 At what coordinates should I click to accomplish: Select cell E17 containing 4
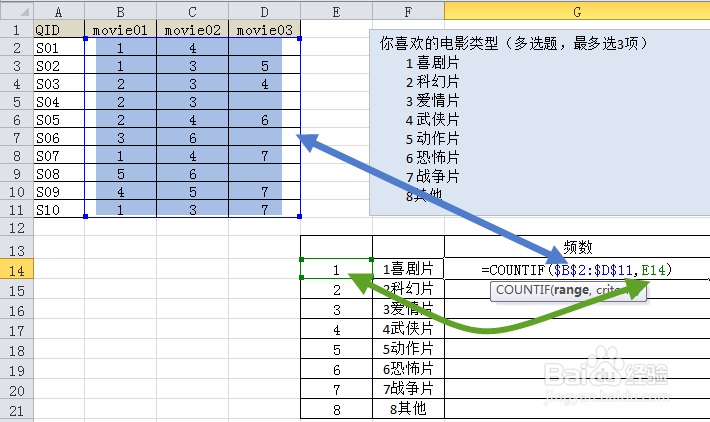336,329
